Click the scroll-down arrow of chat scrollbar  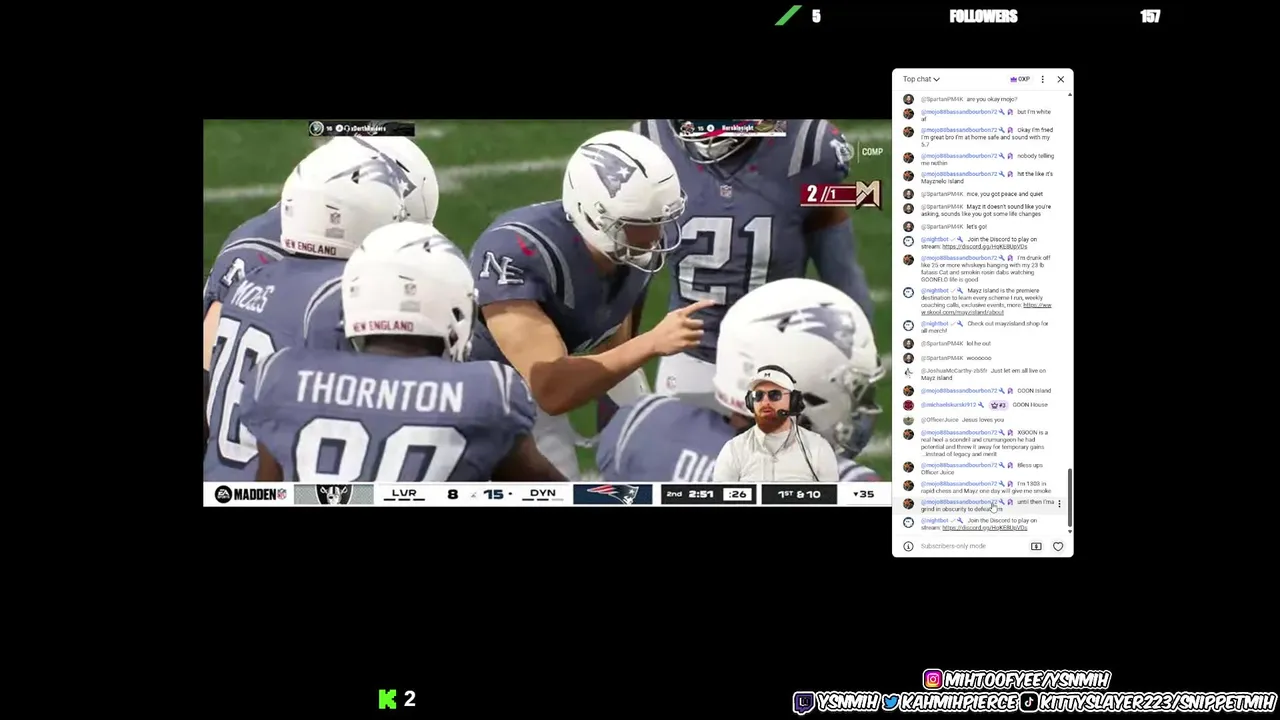coord(1070,533)
